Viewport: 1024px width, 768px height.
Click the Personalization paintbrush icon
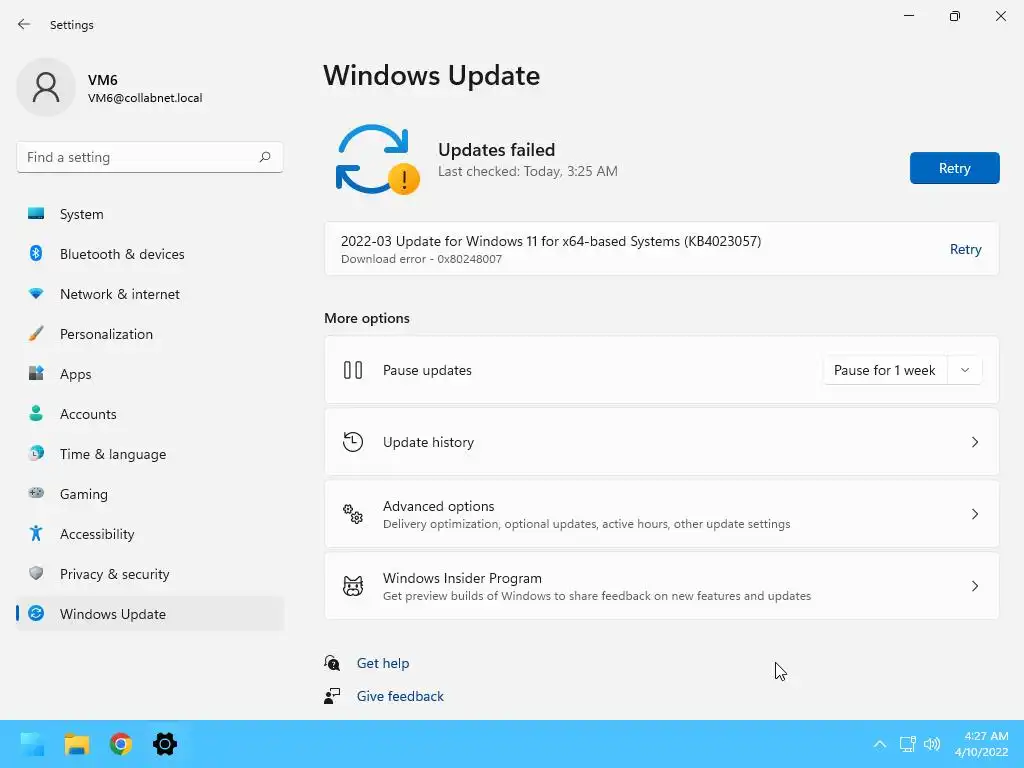(x=36, y=334)
